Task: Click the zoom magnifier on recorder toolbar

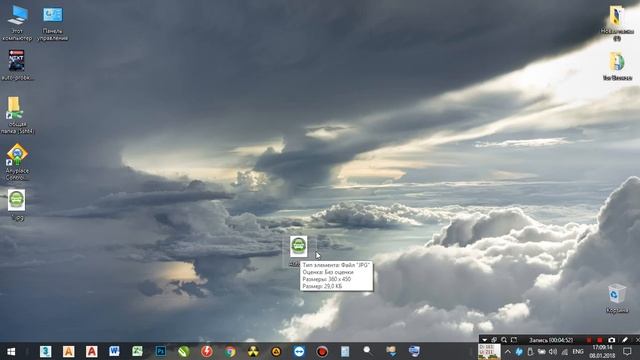Action: click(x=504, y=340)
